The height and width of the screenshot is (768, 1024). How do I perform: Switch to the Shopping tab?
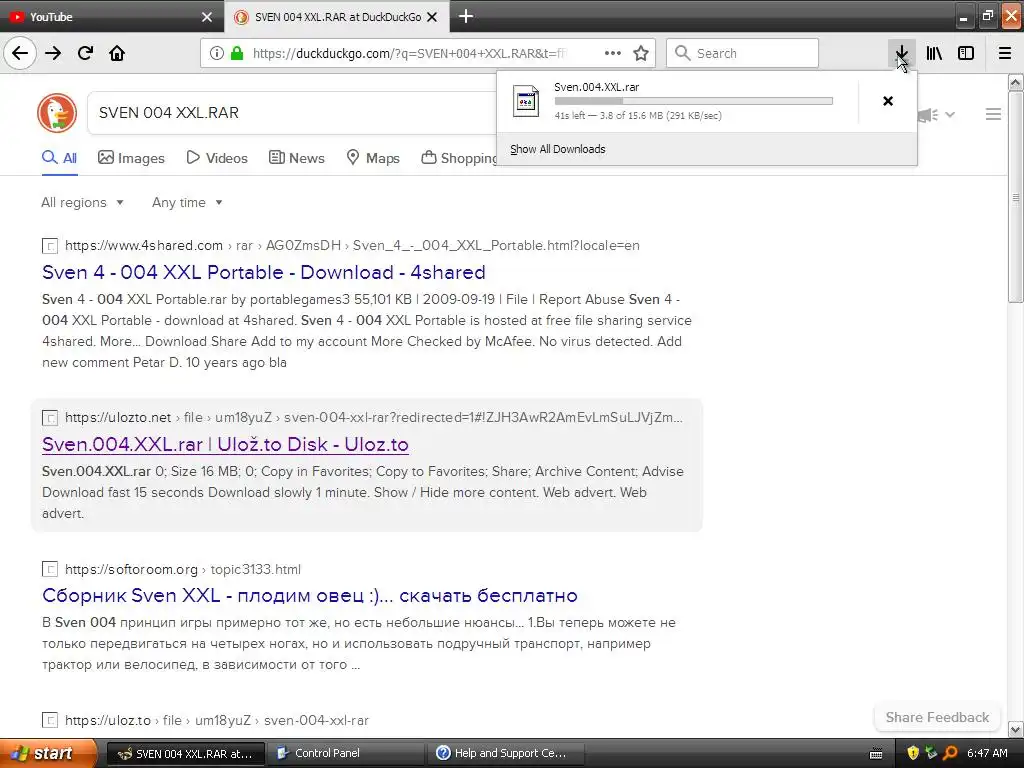coord(459,158)
